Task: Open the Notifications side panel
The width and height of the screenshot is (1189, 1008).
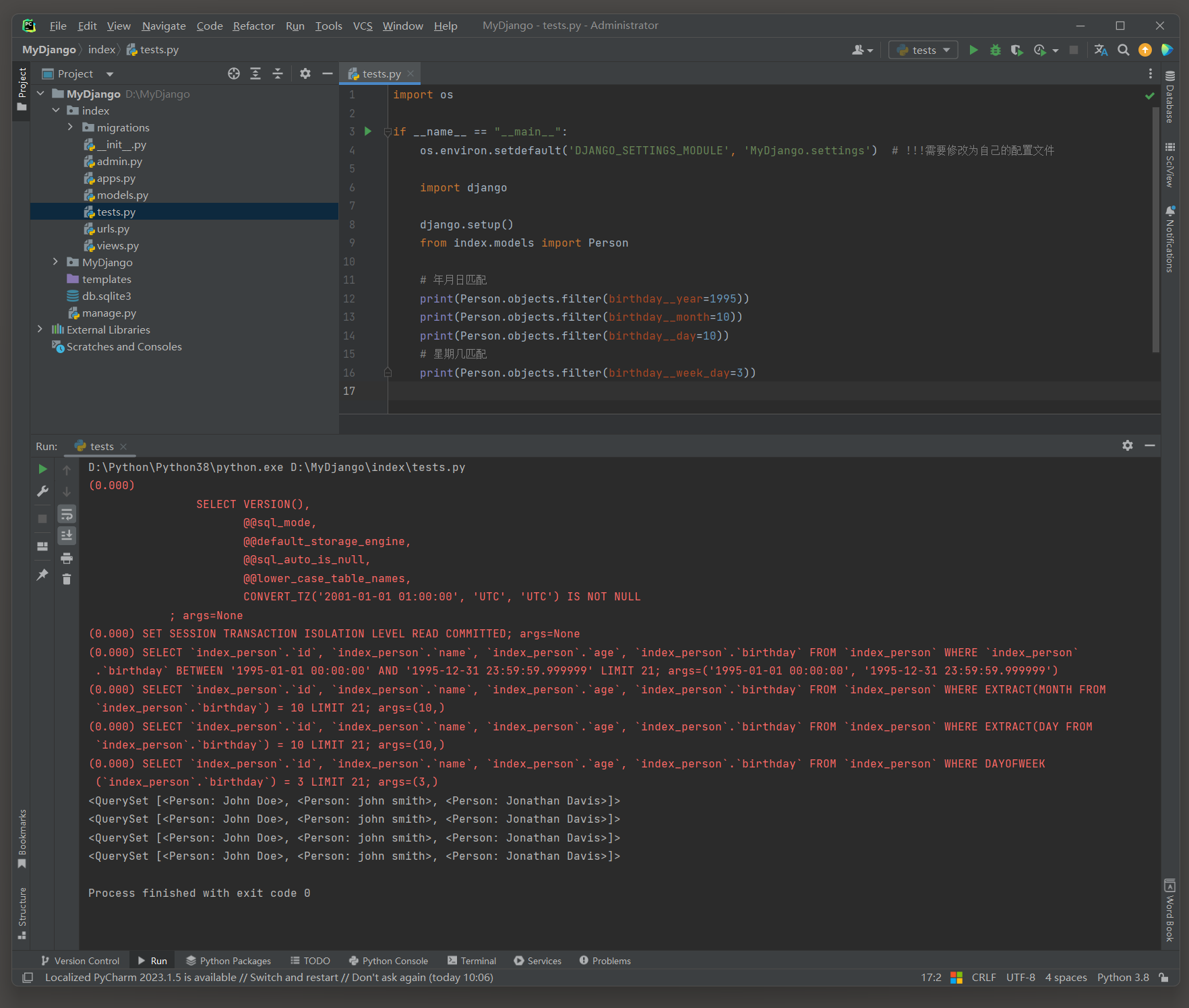Action: pos(1169,239)
